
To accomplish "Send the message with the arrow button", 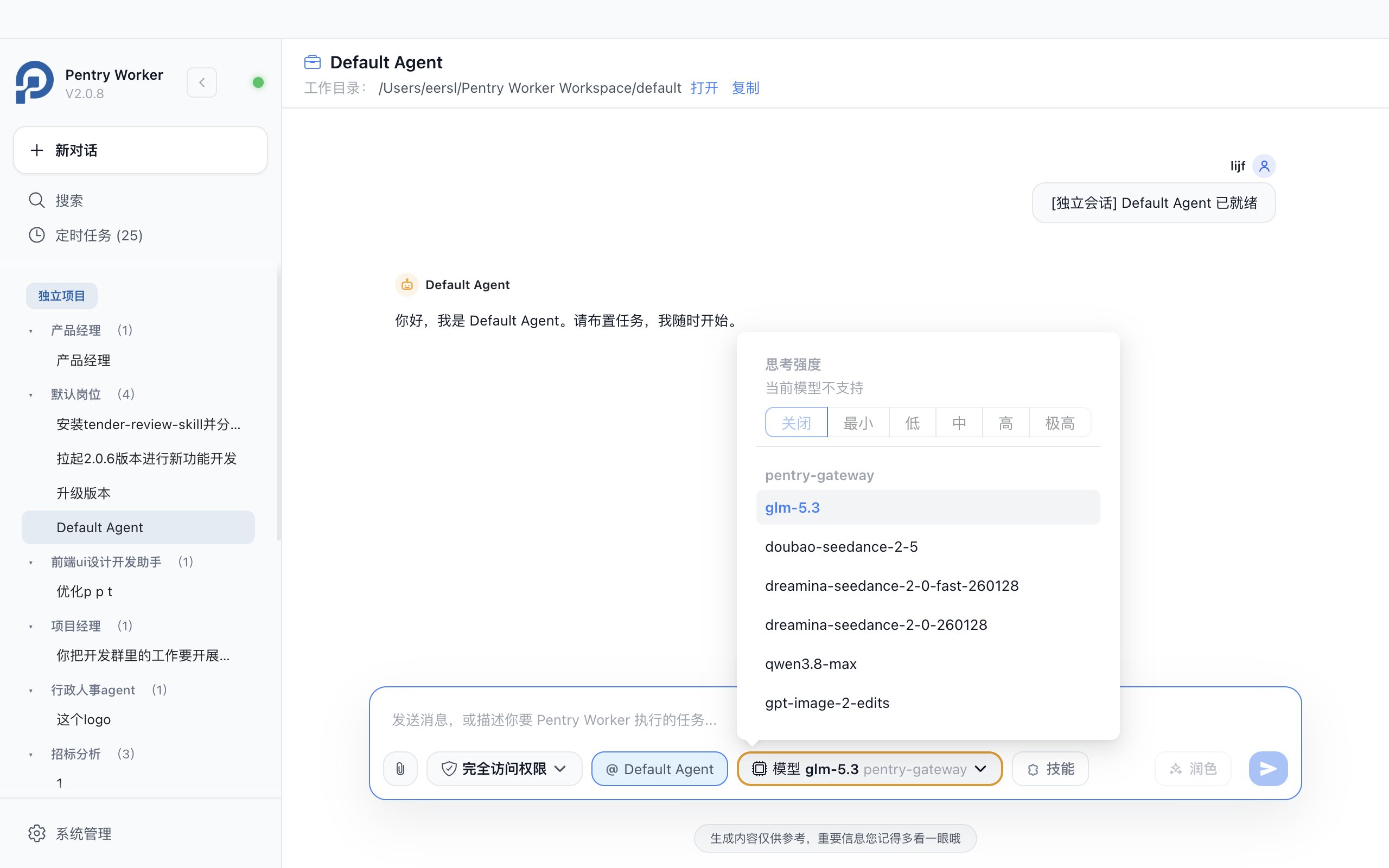I will point(1269,769).
